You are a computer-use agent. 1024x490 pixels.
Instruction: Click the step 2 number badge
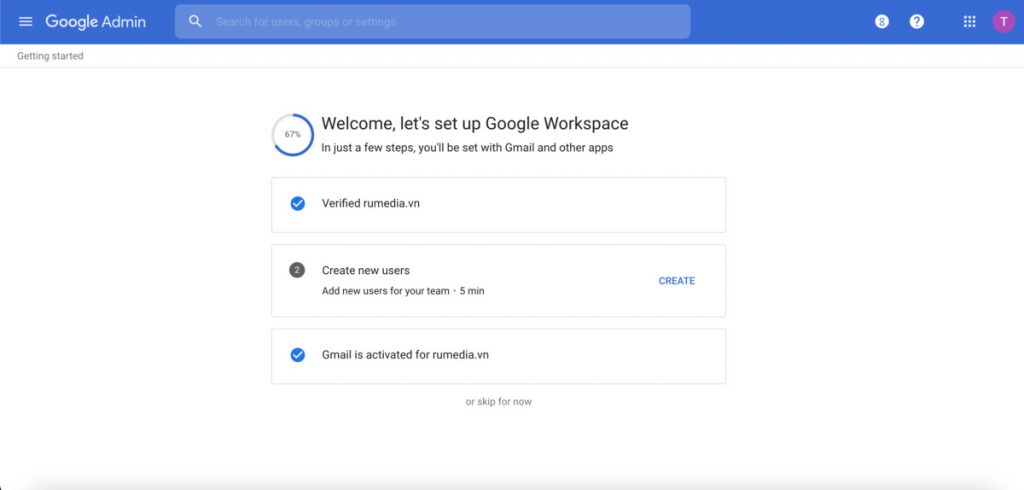[x=297, y=270]
